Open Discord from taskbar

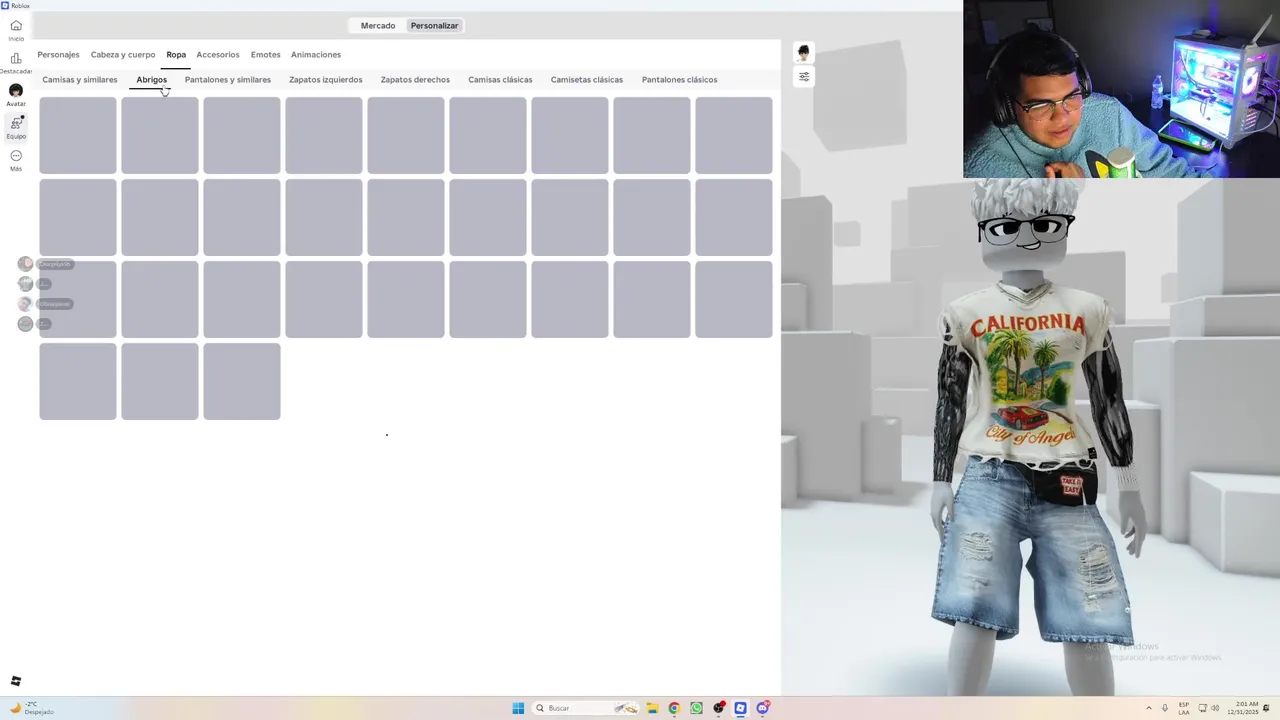(763, 708)
